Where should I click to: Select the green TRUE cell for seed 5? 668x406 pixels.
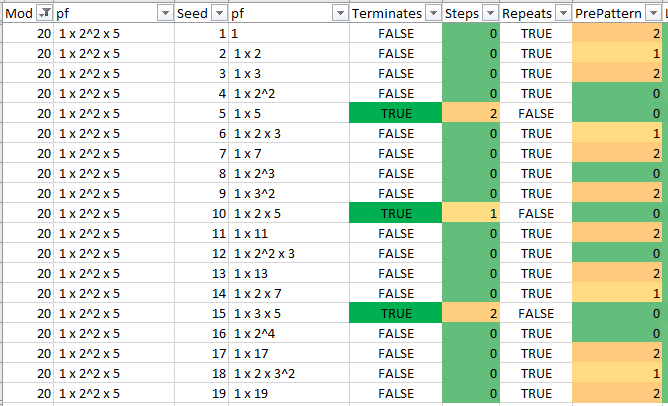[x=396, y=113]
